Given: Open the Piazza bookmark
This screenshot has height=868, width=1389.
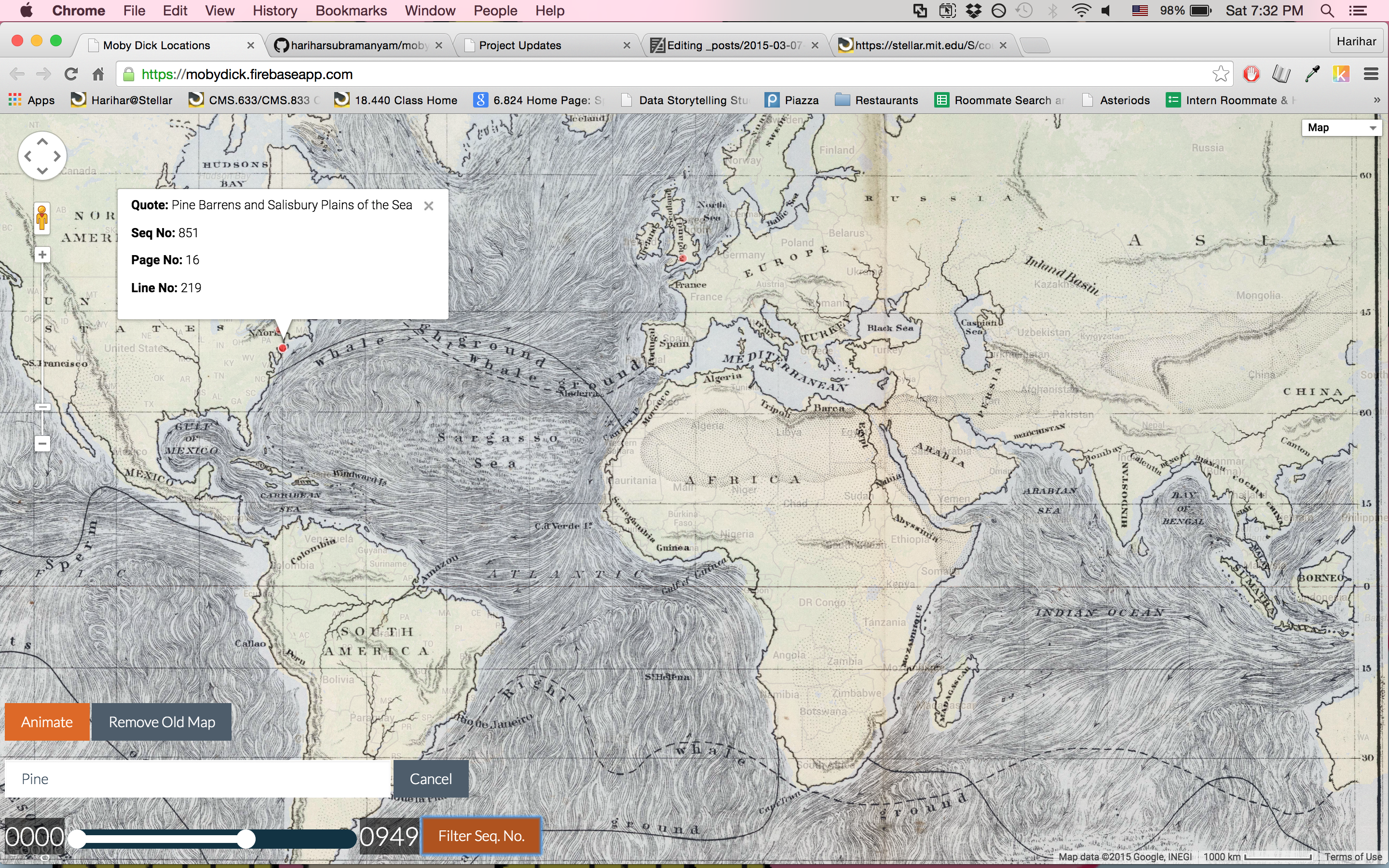Looking at the screenshot, I should 792,100.
